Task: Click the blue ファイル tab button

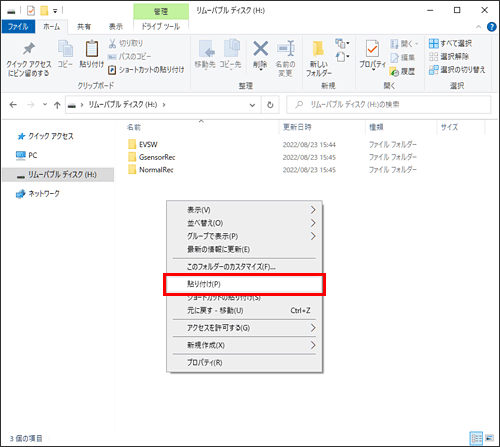Action: (18, 27)
